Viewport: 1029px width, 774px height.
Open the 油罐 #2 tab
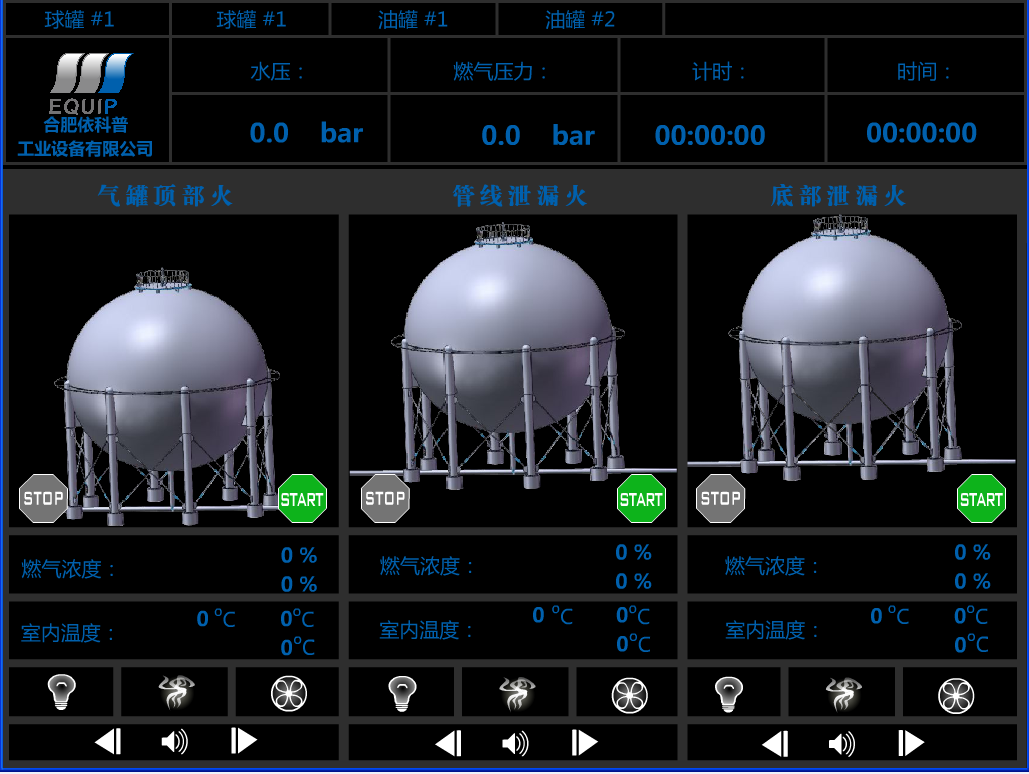click(x=580, y=20)
